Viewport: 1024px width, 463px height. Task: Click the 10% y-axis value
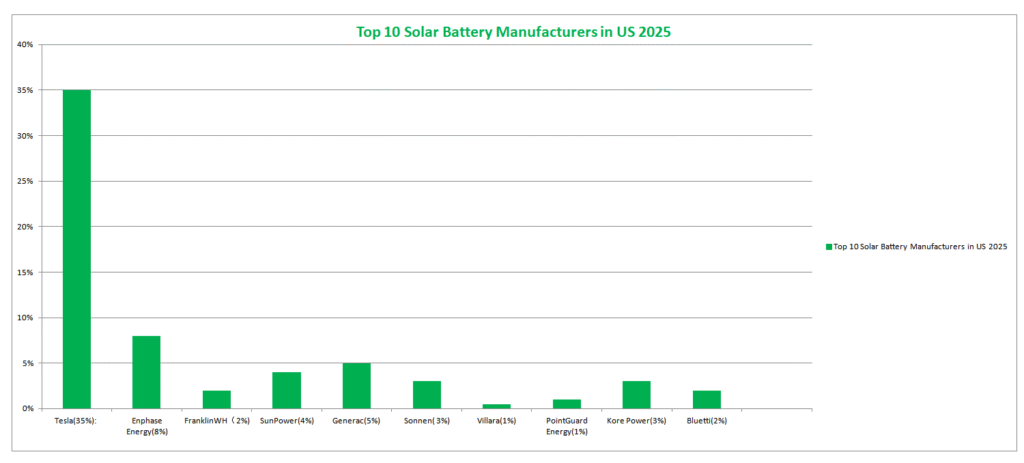click(x=26, y=317)
